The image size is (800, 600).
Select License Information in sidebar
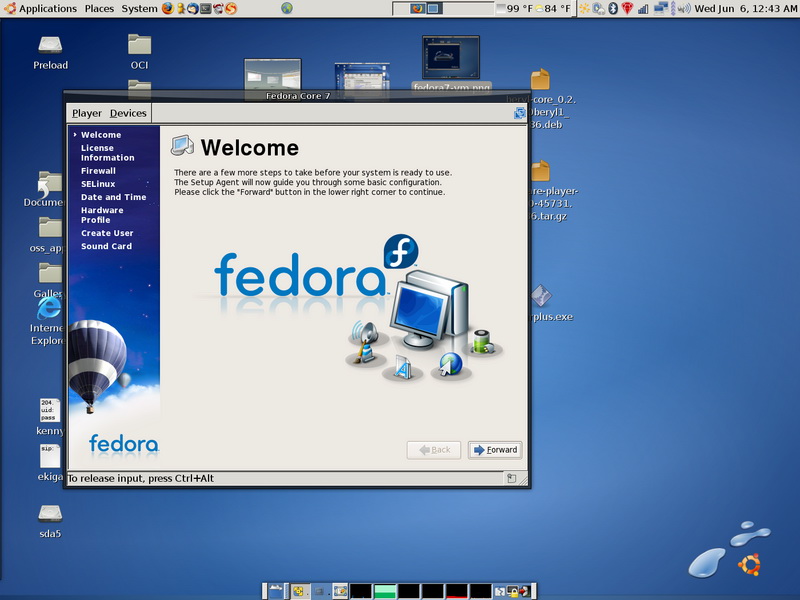pyautogui.click(x=107, y=153)
